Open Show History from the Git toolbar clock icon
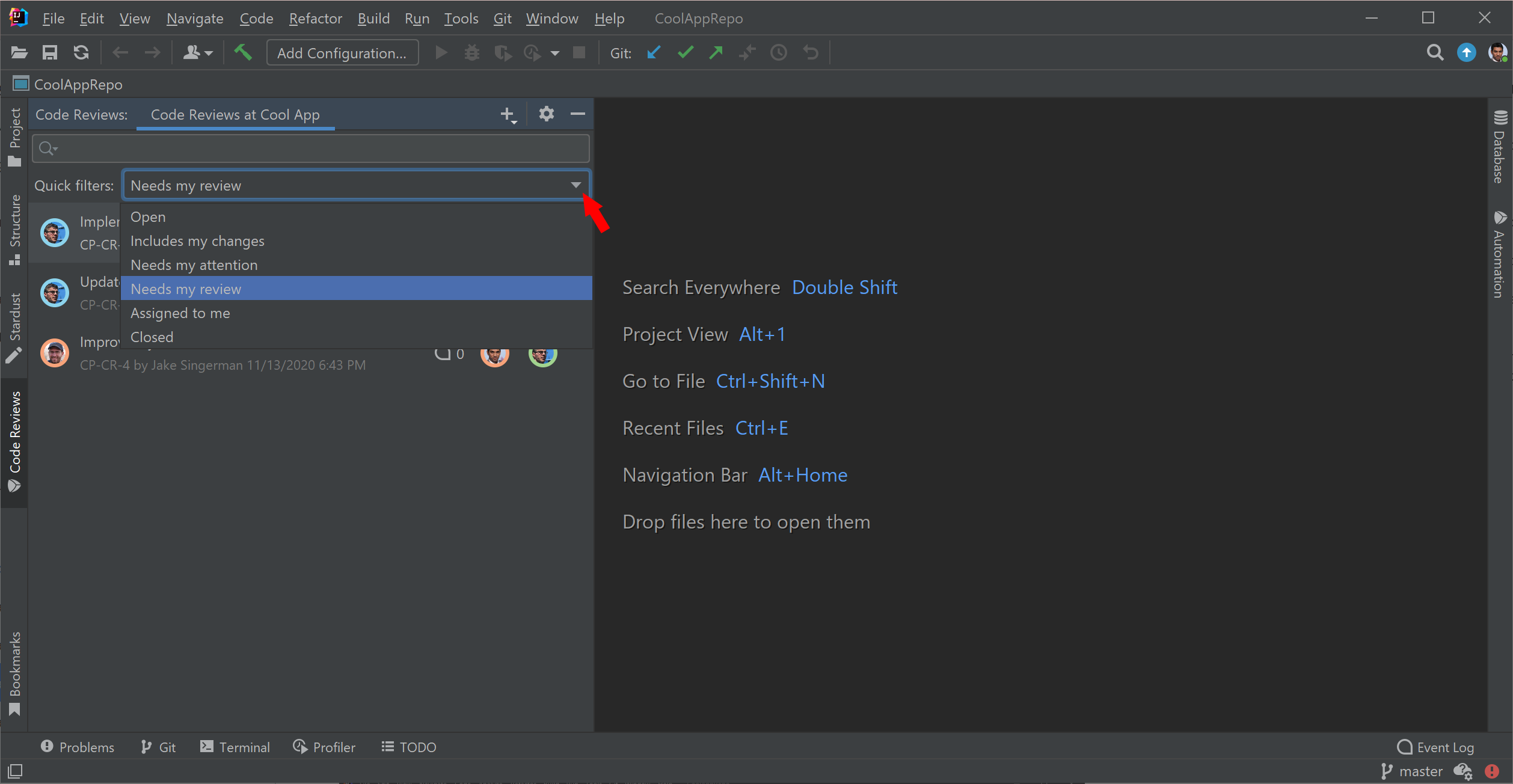1513x784 pixels. pos(779,53)
